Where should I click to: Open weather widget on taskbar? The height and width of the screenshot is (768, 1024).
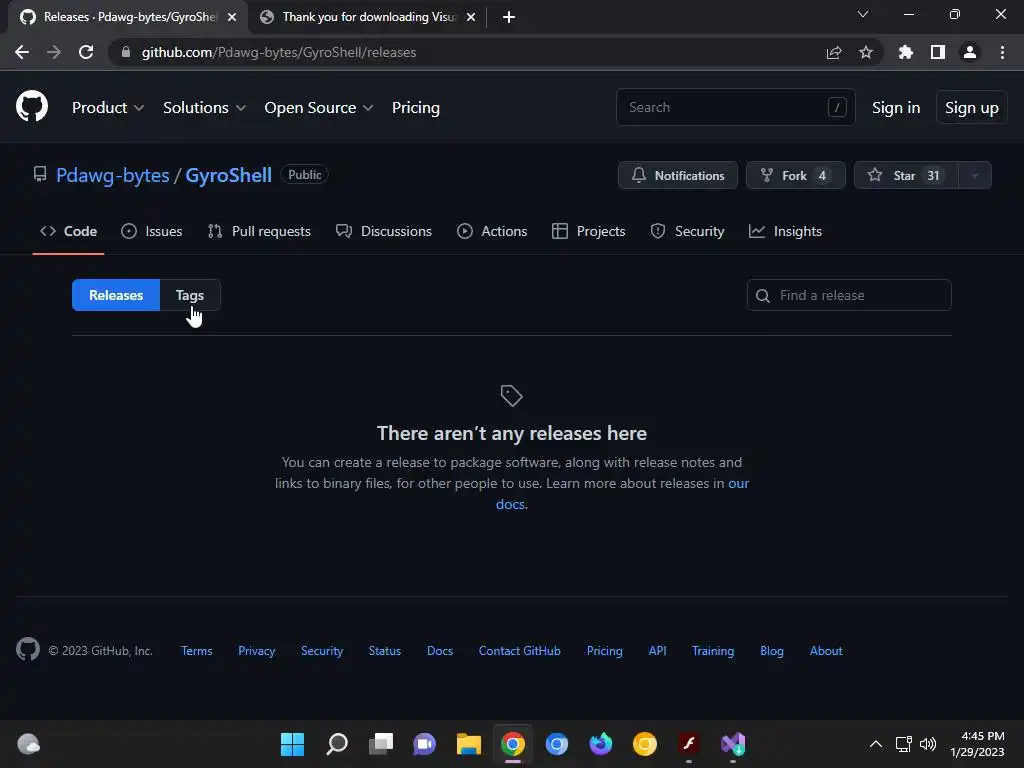pyautogui.click(x=28, y=744)
